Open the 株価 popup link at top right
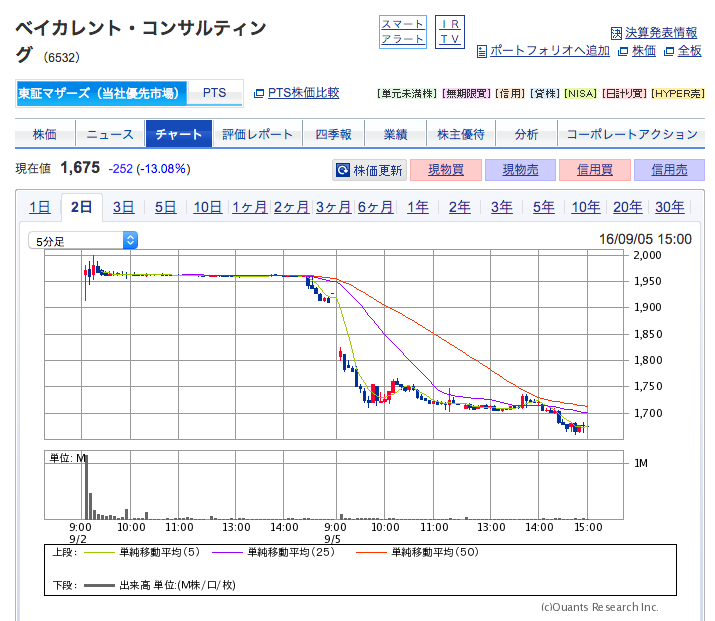The image size is (715, 621). click(x=644, y=51)
